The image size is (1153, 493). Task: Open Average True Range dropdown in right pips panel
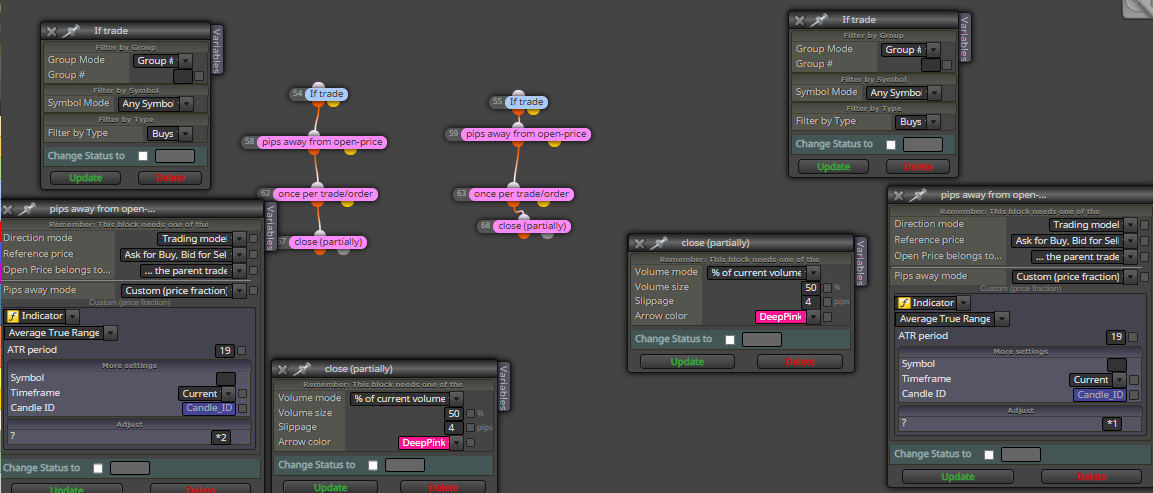pos(1001,319)
